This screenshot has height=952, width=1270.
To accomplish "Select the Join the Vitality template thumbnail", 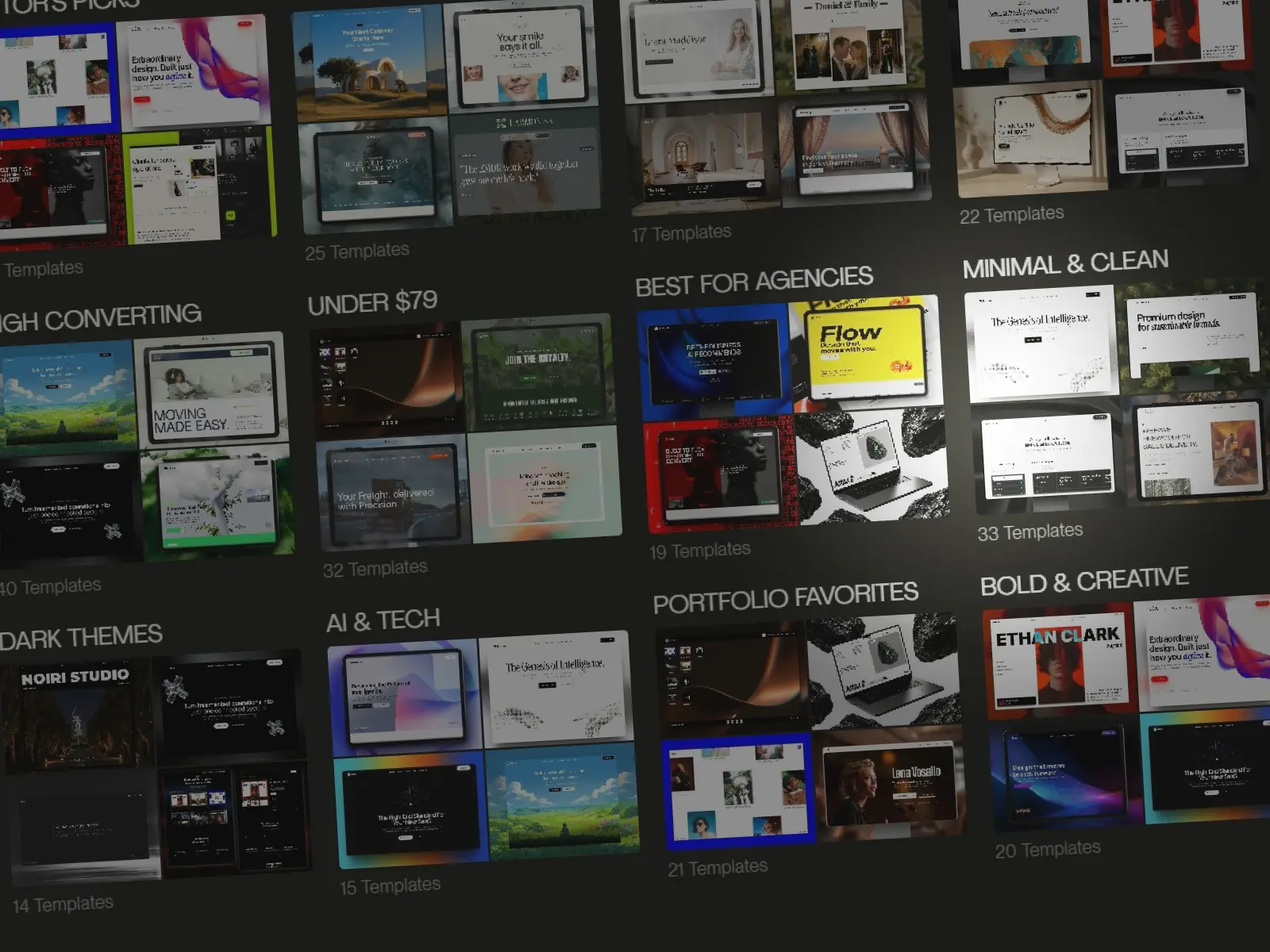I will click(537, 374).
